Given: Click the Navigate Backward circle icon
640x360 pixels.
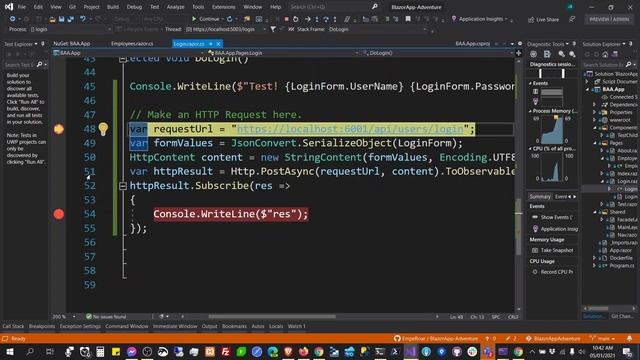Looking at the screenshot, I should (x=13, y=19).
